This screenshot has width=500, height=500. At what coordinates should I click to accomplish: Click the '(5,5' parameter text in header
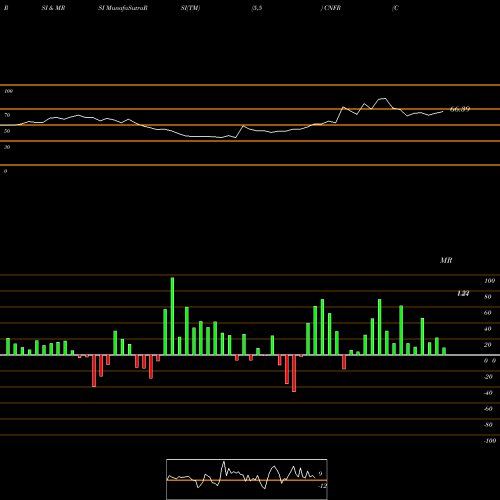pyautogui.click(x=257, y=8)
